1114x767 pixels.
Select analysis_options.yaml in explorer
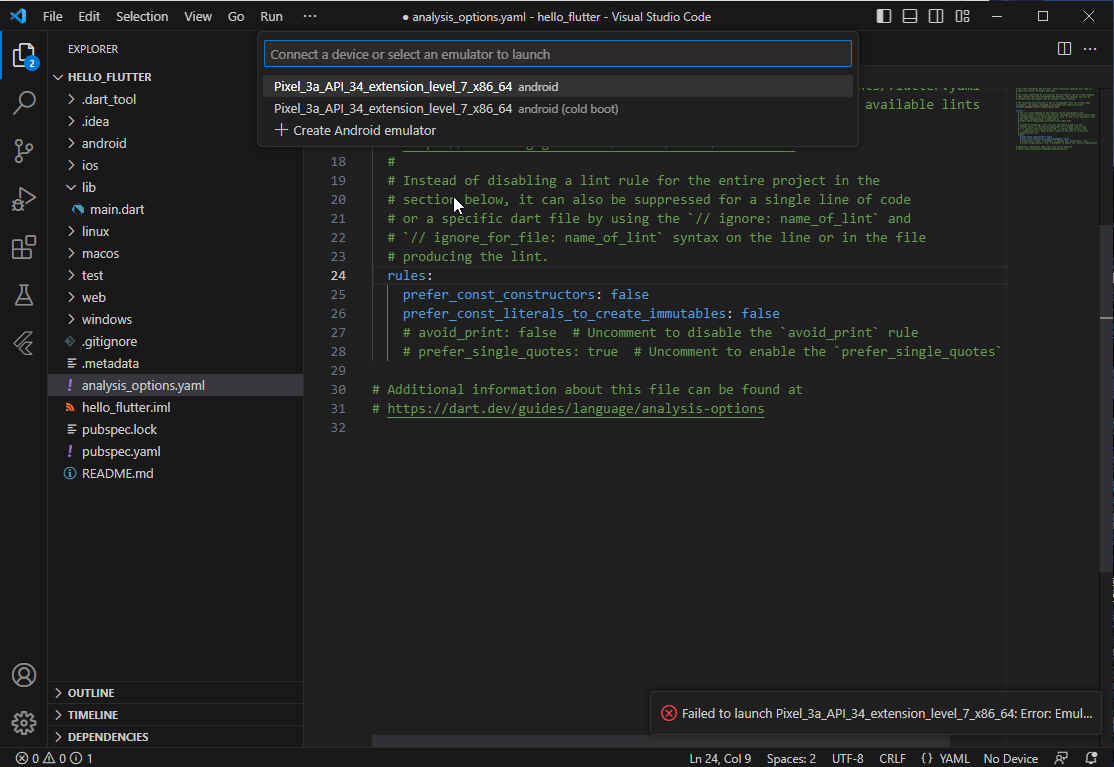175,386
